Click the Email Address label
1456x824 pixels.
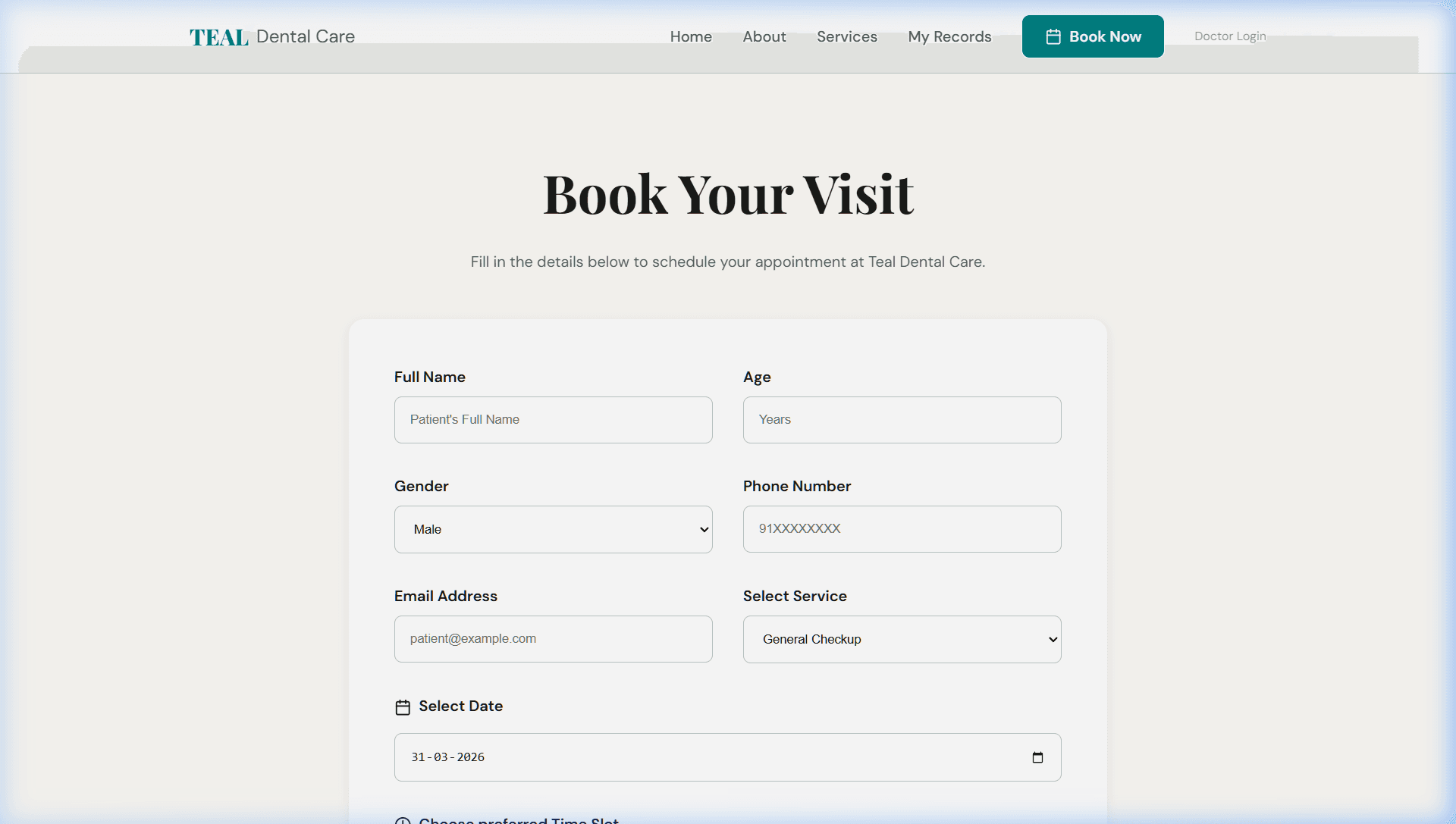click(446, 596)
